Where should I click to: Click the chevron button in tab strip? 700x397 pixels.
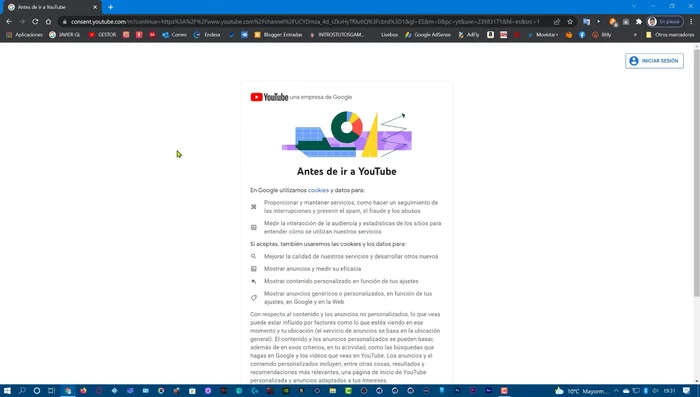[x=634, y=6]
